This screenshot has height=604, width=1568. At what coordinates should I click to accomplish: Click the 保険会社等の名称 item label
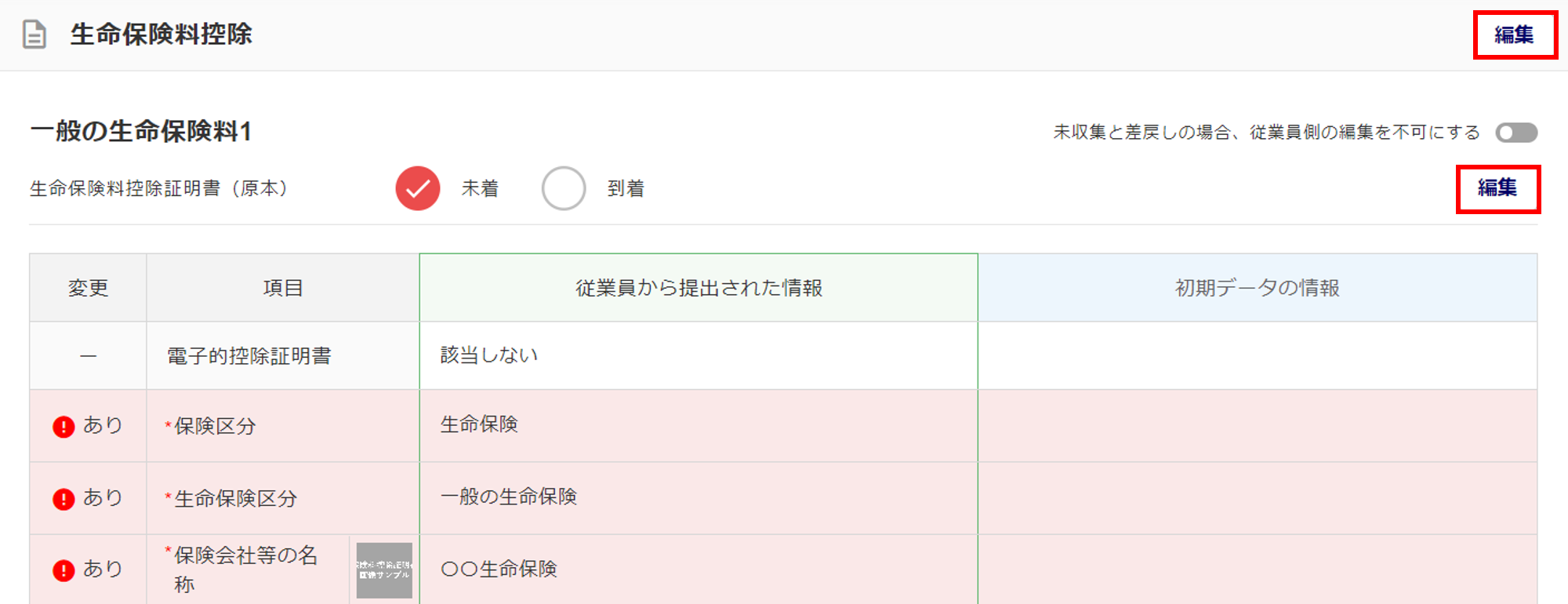click(x=245, y=569)
